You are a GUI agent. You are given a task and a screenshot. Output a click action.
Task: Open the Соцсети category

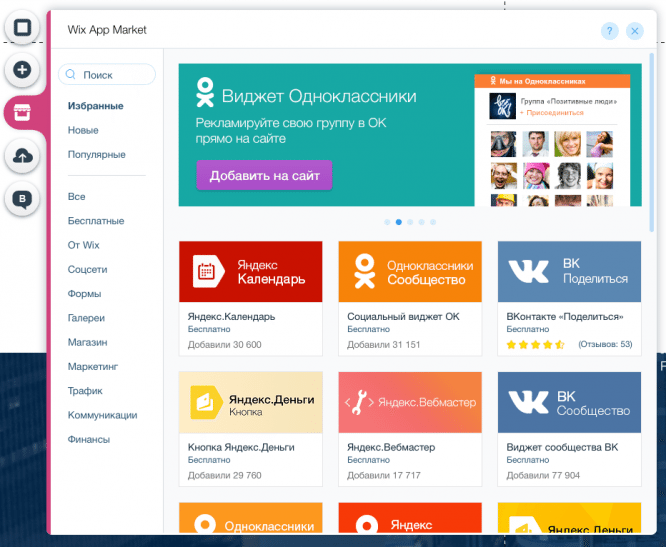[87, 269]
